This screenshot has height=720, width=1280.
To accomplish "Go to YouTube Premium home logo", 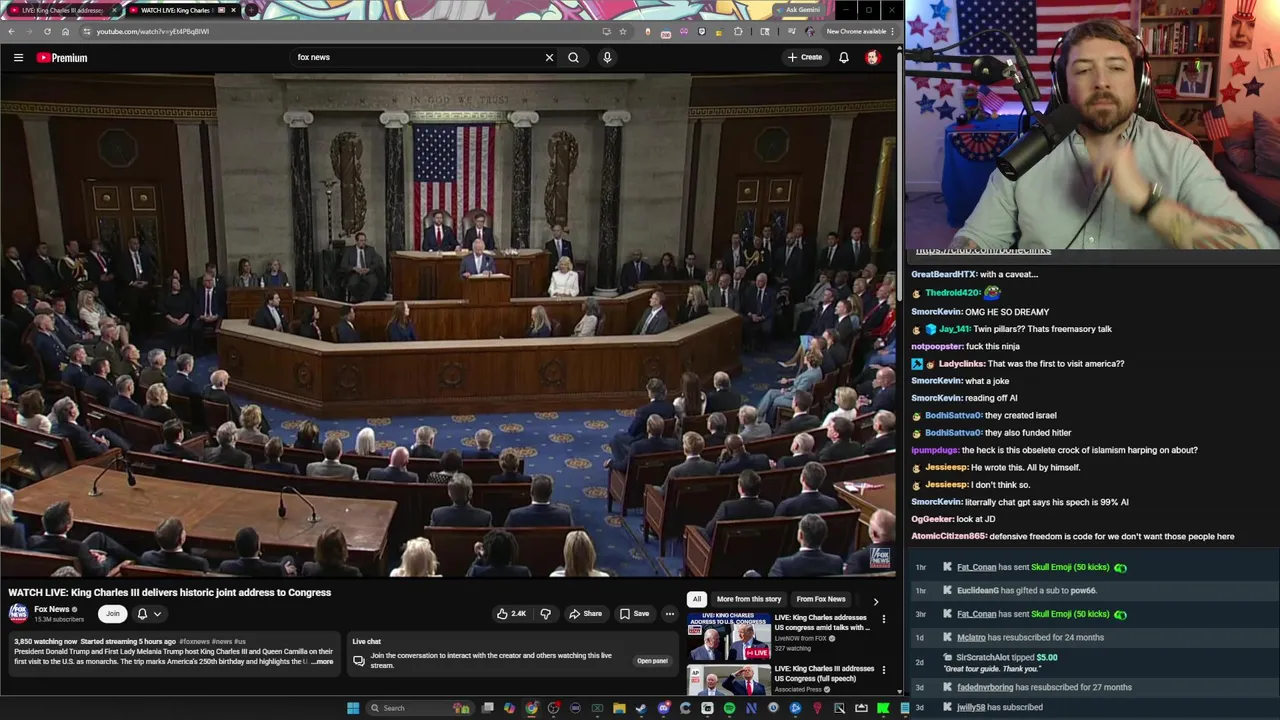I will (62, 58).
